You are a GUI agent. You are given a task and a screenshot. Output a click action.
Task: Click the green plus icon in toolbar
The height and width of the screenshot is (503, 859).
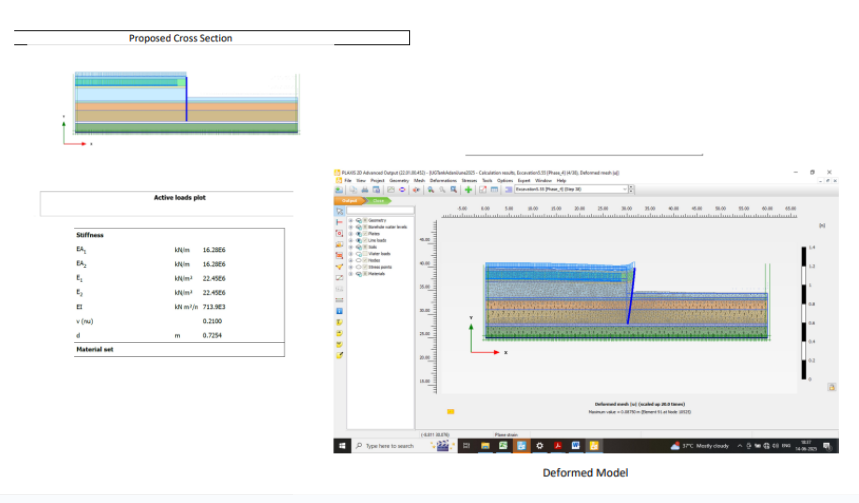click(468, 189)
